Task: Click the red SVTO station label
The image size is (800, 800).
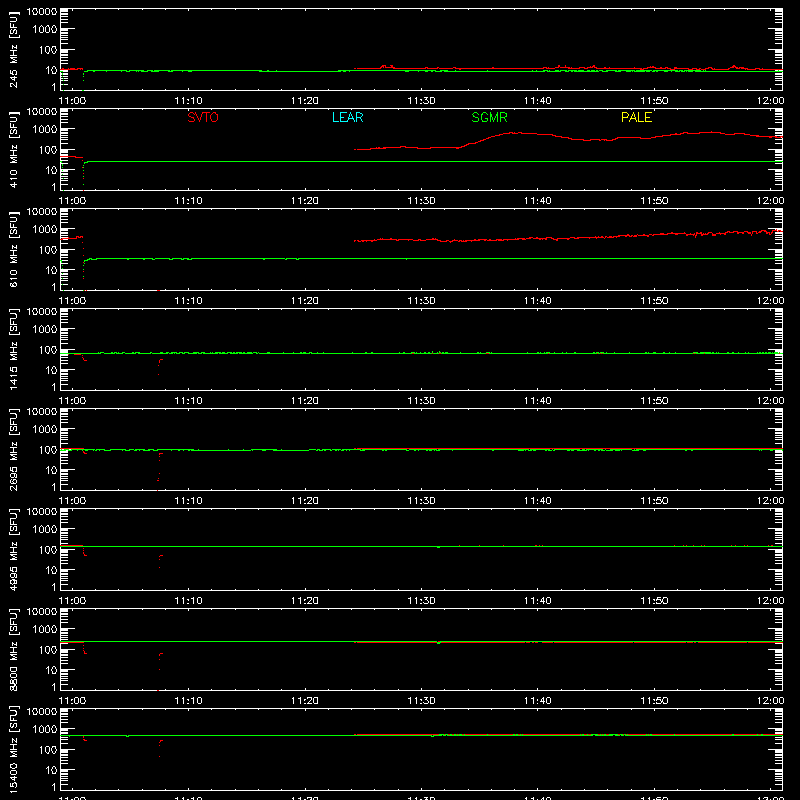Action: [203, 117]
